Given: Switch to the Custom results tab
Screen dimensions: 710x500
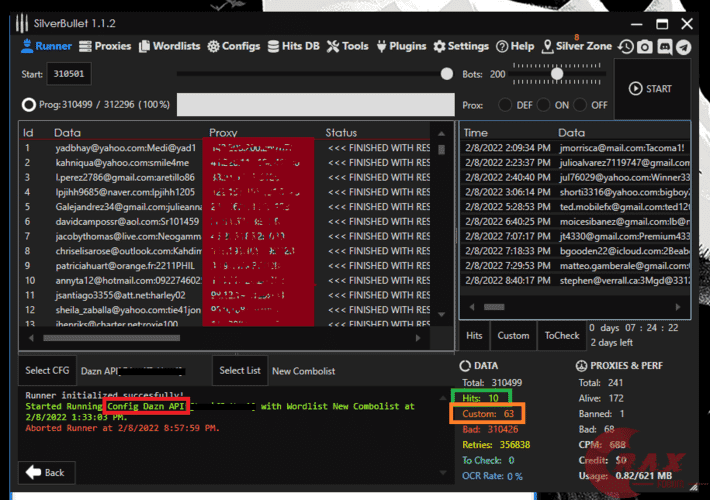Looking at the screenshot, I should coord(513,336).
